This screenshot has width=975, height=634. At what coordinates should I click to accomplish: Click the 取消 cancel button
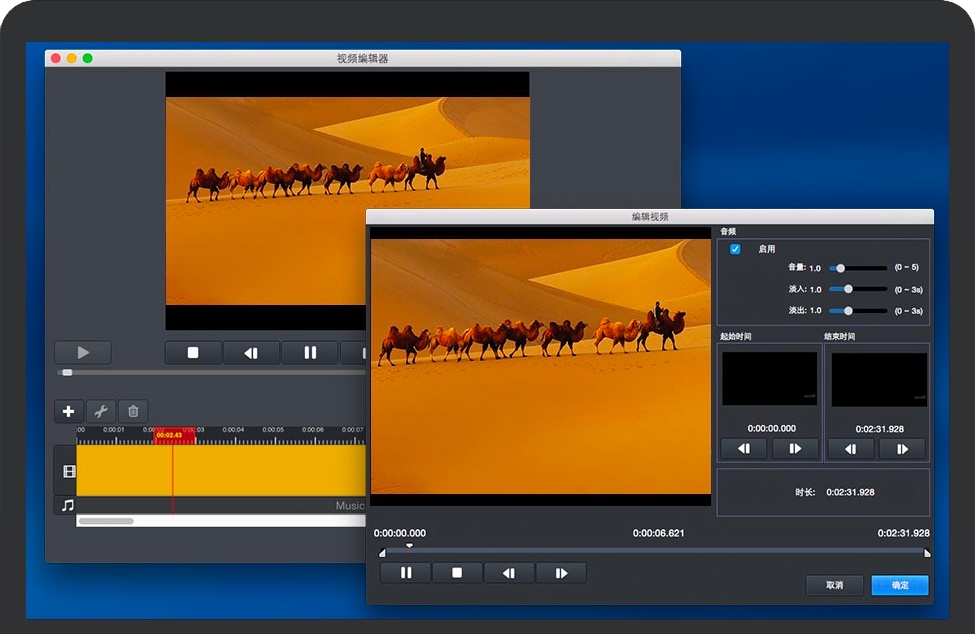[x=834, y=585]
